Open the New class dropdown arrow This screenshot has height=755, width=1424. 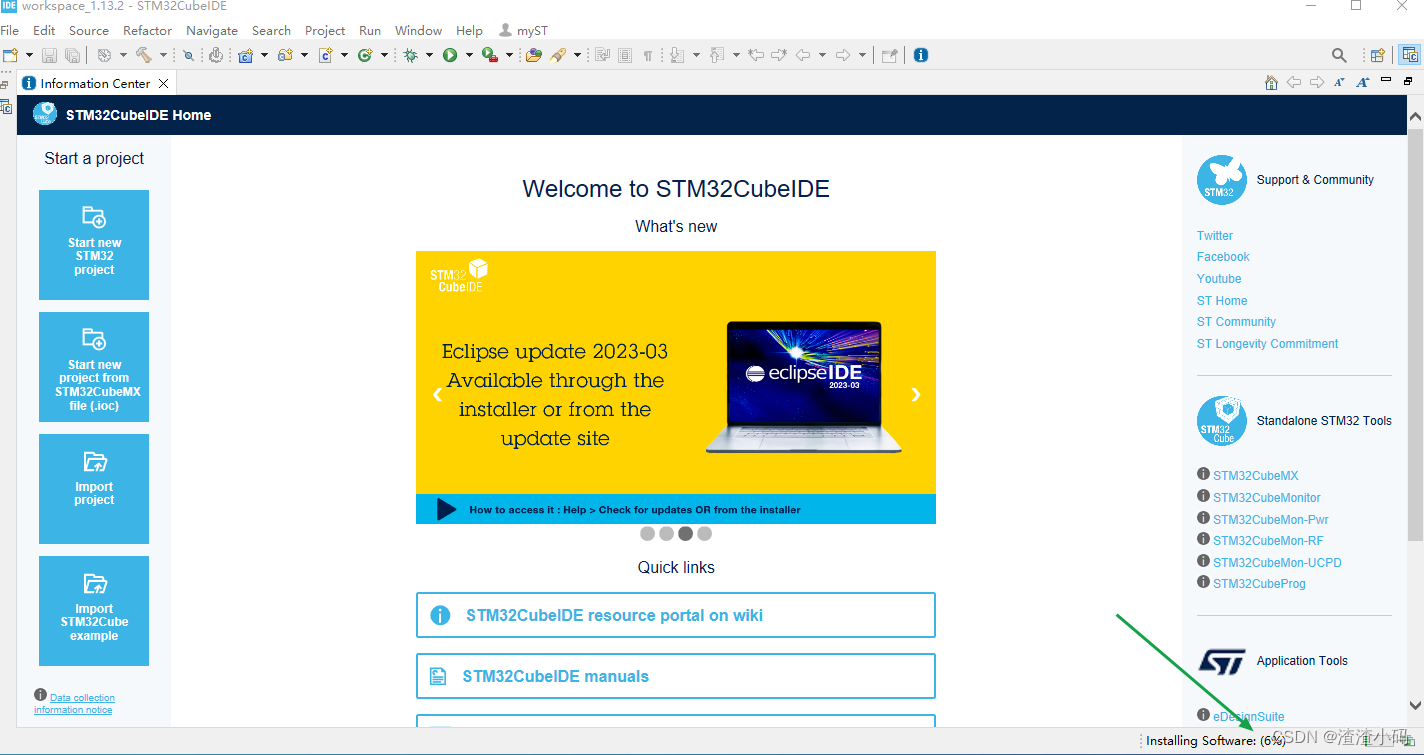click(x=384, y=55)
